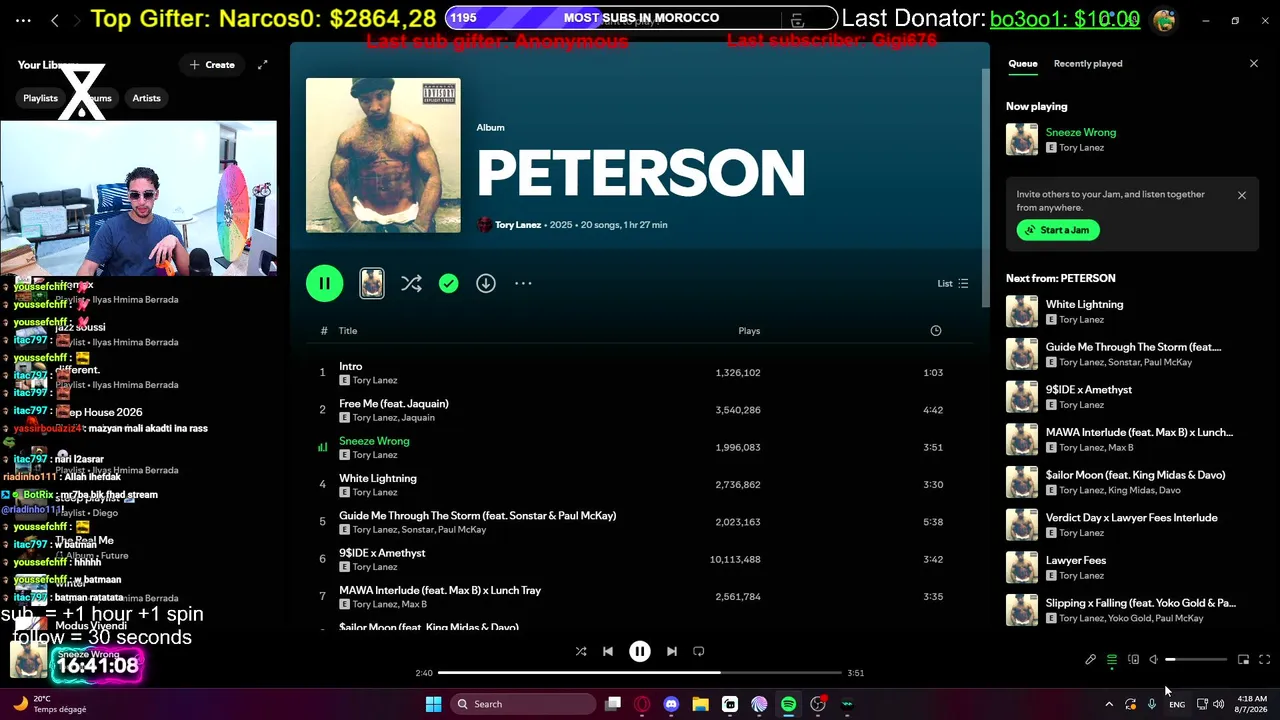Screen dimensions: 1280x720
Task: Show hidden system tray icons
Action: coord(1109,704)
